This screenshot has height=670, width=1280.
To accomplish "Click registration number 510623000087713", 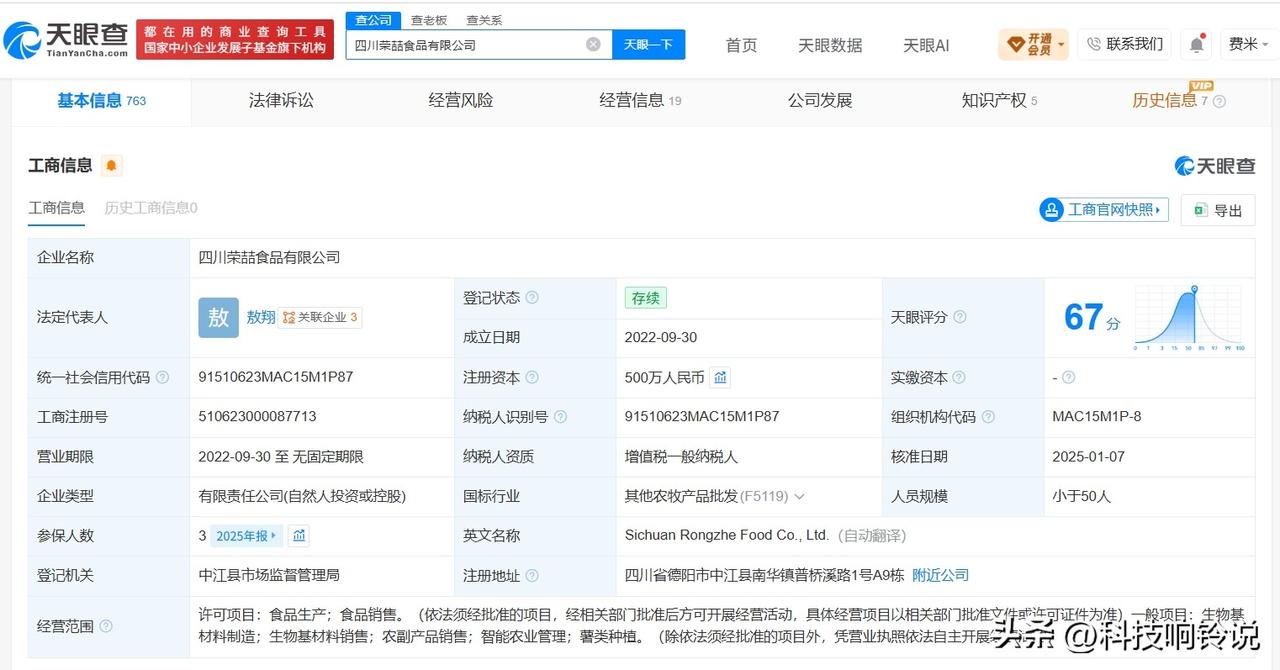I will 257,416.
